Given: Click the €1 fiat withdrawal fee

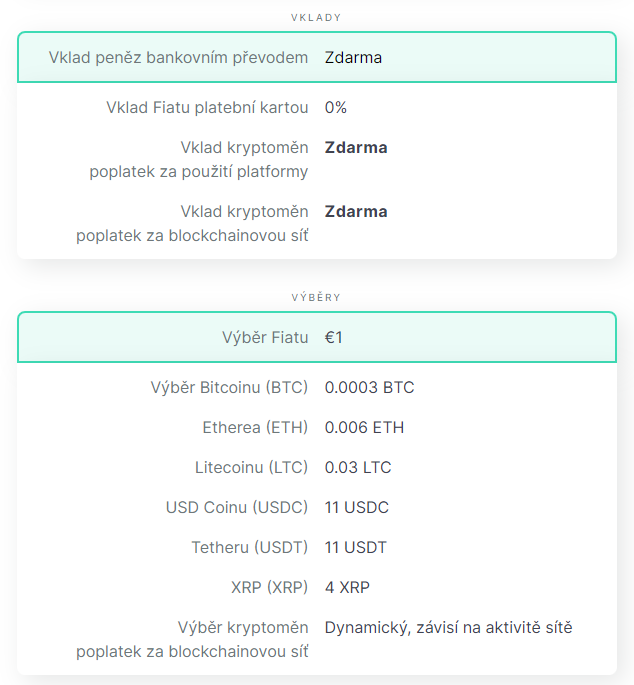Looking at the screenshot, I should point(334,337).
